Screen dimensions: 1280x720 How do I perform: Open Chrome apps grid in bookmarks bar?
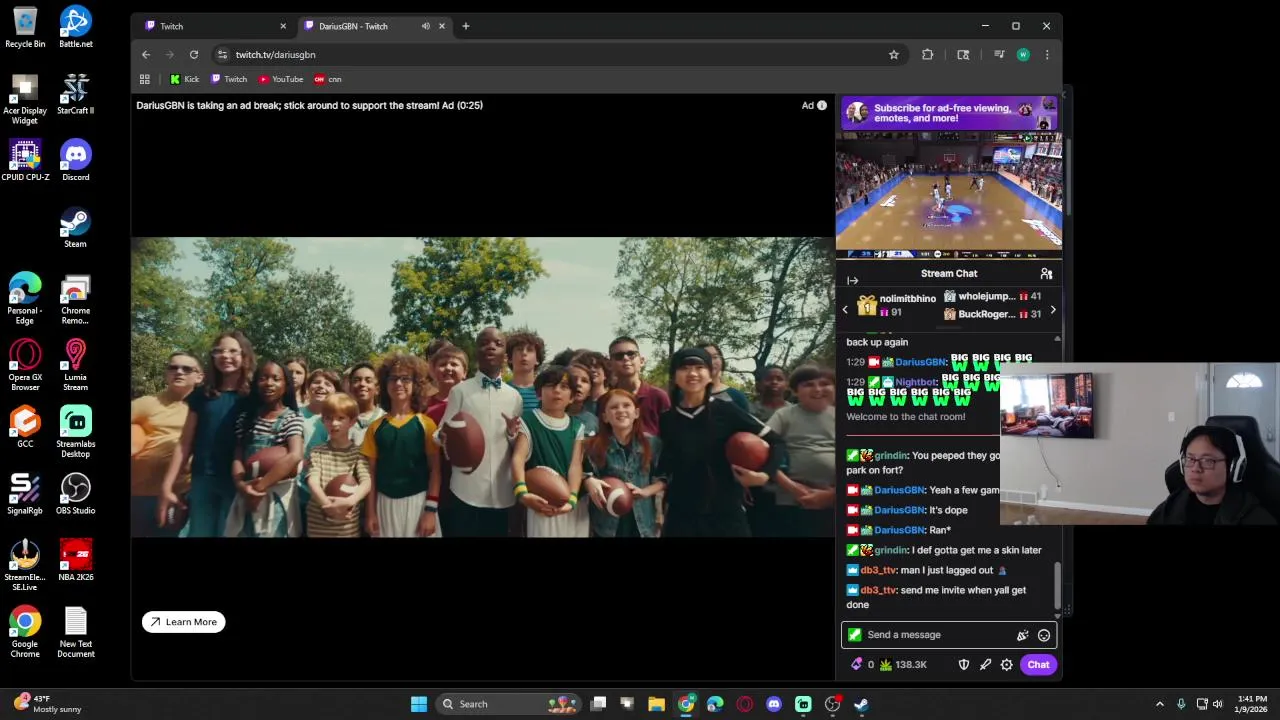coord(145,79)
